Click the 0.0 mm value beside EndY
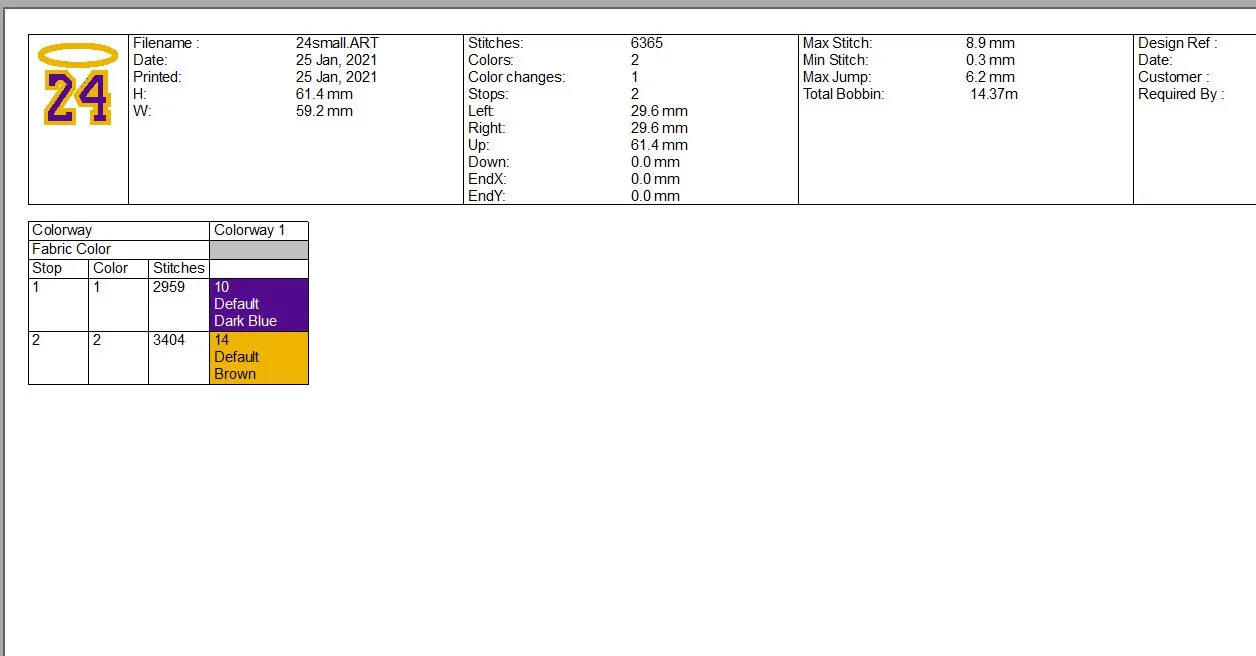 point(655,196)
